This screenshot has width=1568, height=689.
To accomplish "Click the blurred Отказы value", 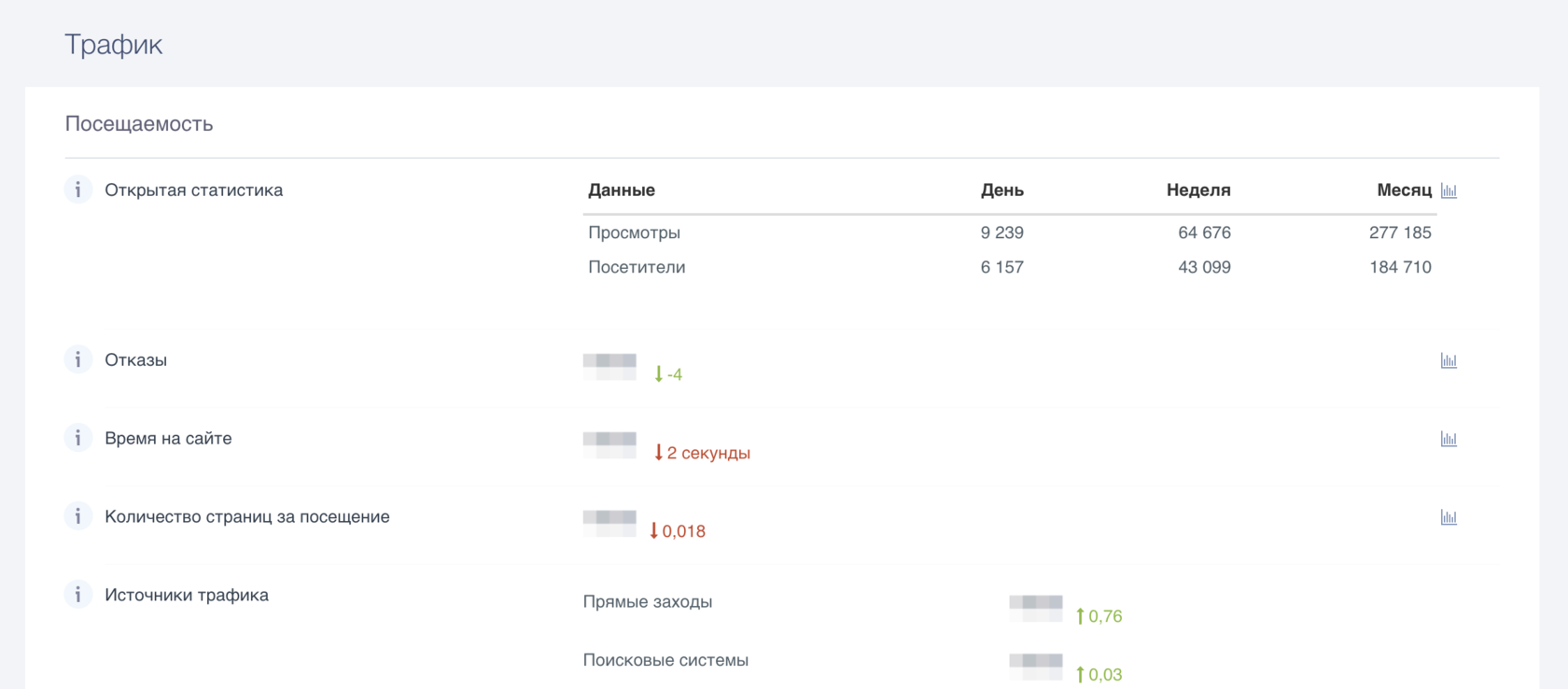I will tap(609, 366).
